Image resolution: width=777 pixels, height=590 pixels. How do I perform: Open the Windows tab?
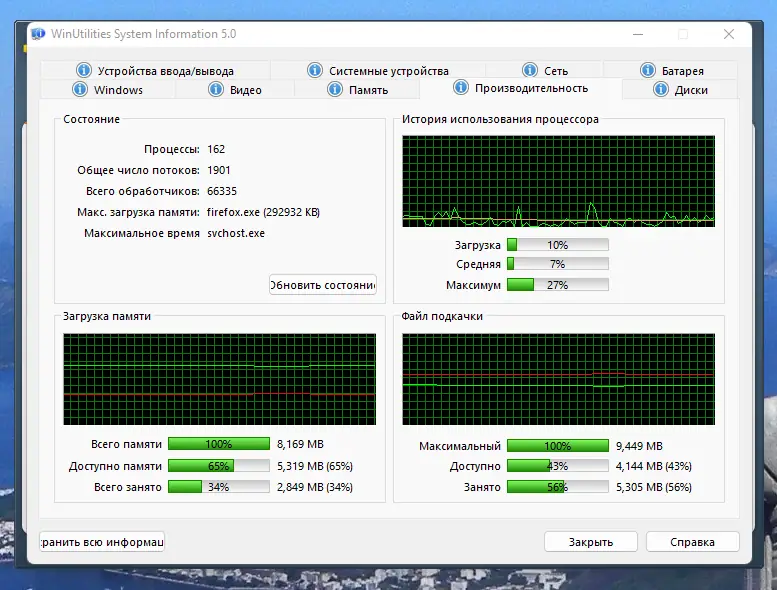(108, 90)
